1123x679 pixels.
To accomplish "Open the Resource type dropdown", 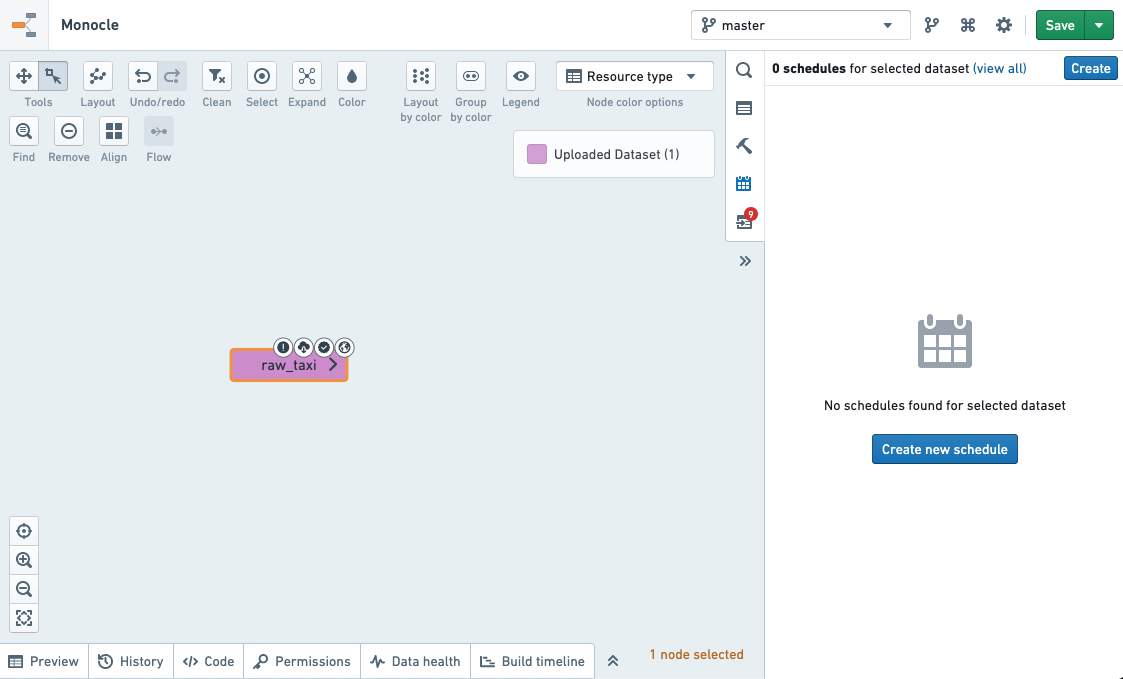I will pos(635,76).
